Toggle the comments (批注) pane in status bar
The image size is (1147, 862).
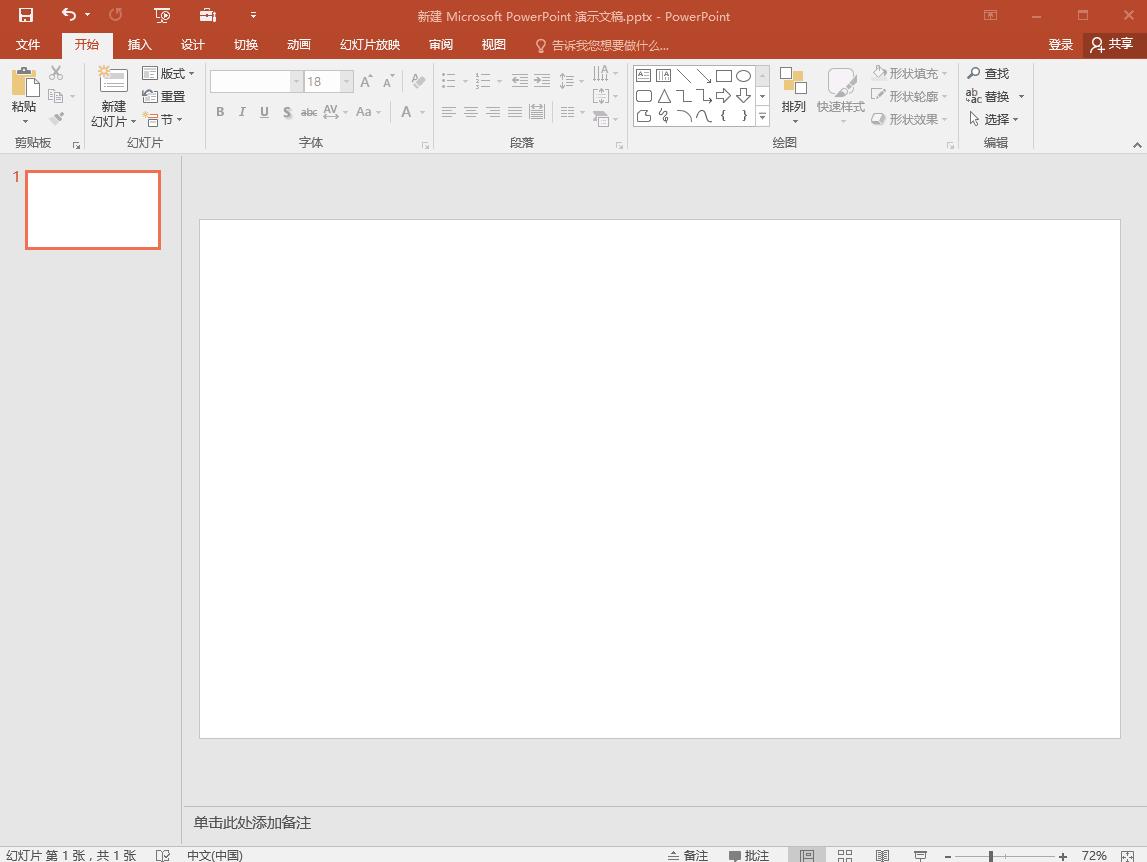[x=749, y=855]
